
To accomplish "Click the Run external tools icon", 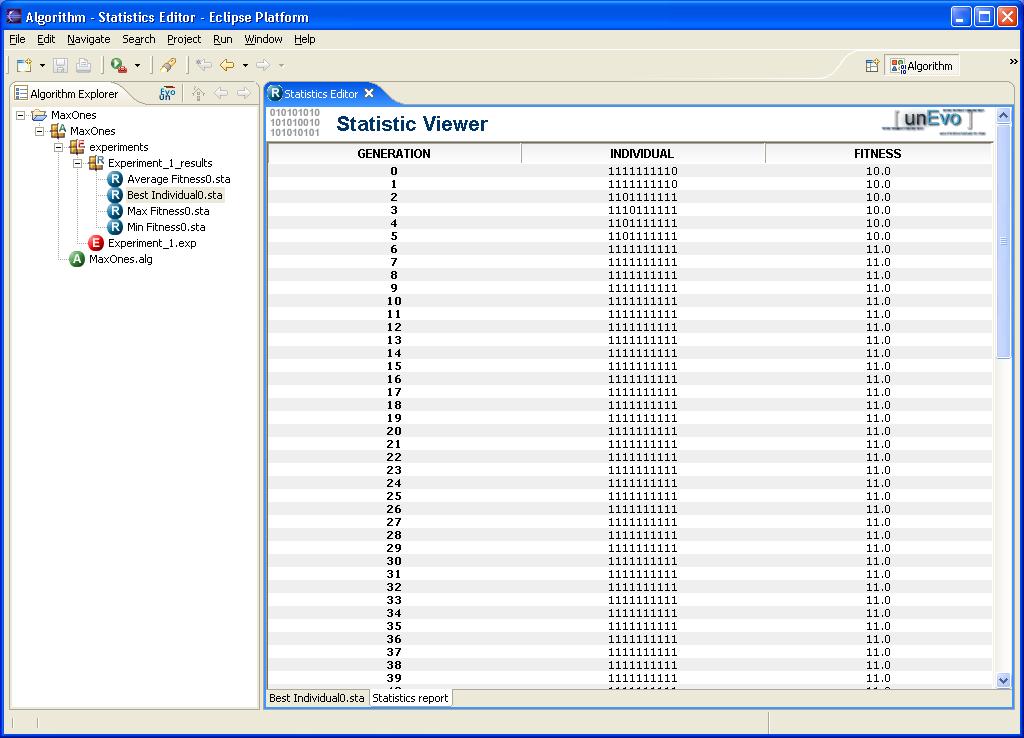I will click(119, 65).
